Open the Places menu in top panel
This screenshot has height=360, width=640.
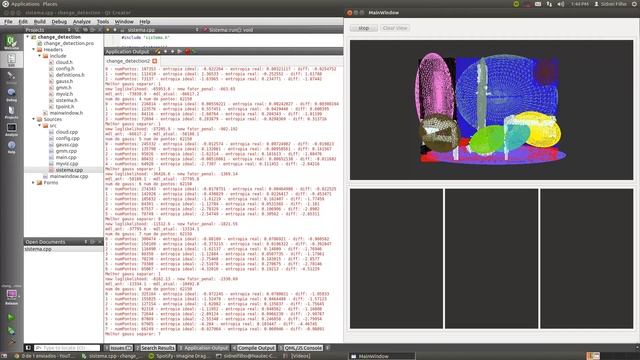coord(50,4)
